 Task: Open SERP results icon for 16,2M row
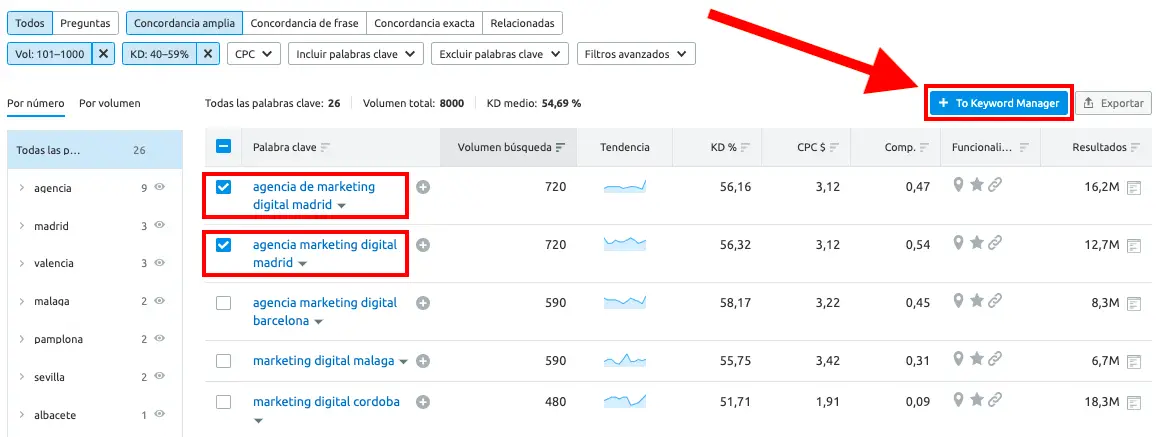[x=1133, y=187]
